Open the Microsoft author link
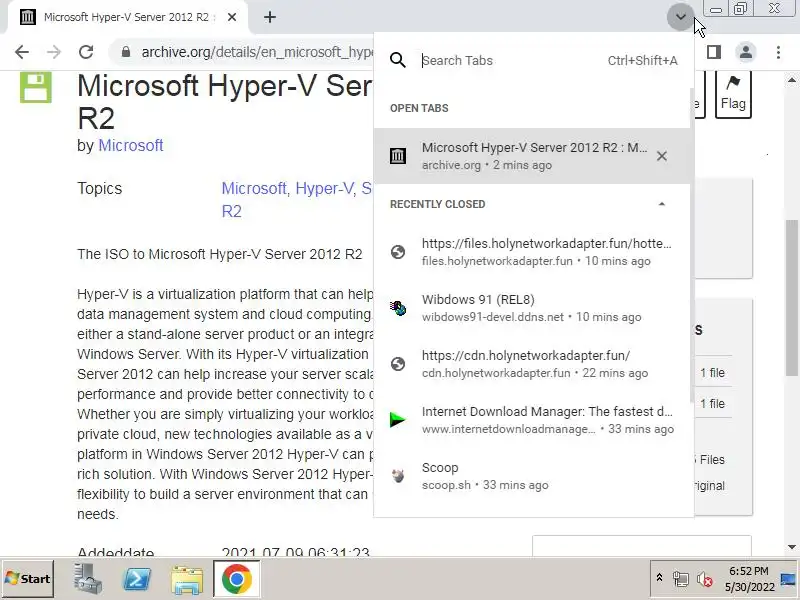 click(x=131, y=145)
